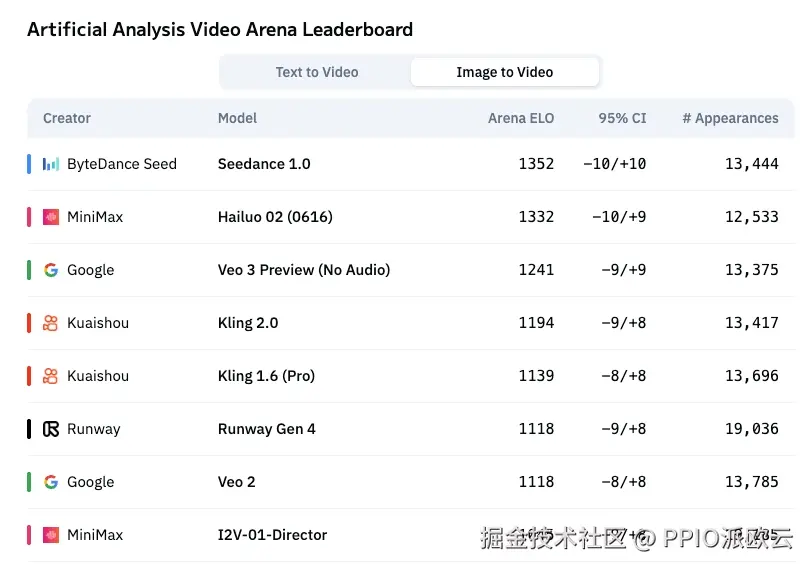Select the Runway Gen 4 model row
Image resolution: width=811 pixels, height=569 pixels.
pyautogui.click(x=411, y=429)
